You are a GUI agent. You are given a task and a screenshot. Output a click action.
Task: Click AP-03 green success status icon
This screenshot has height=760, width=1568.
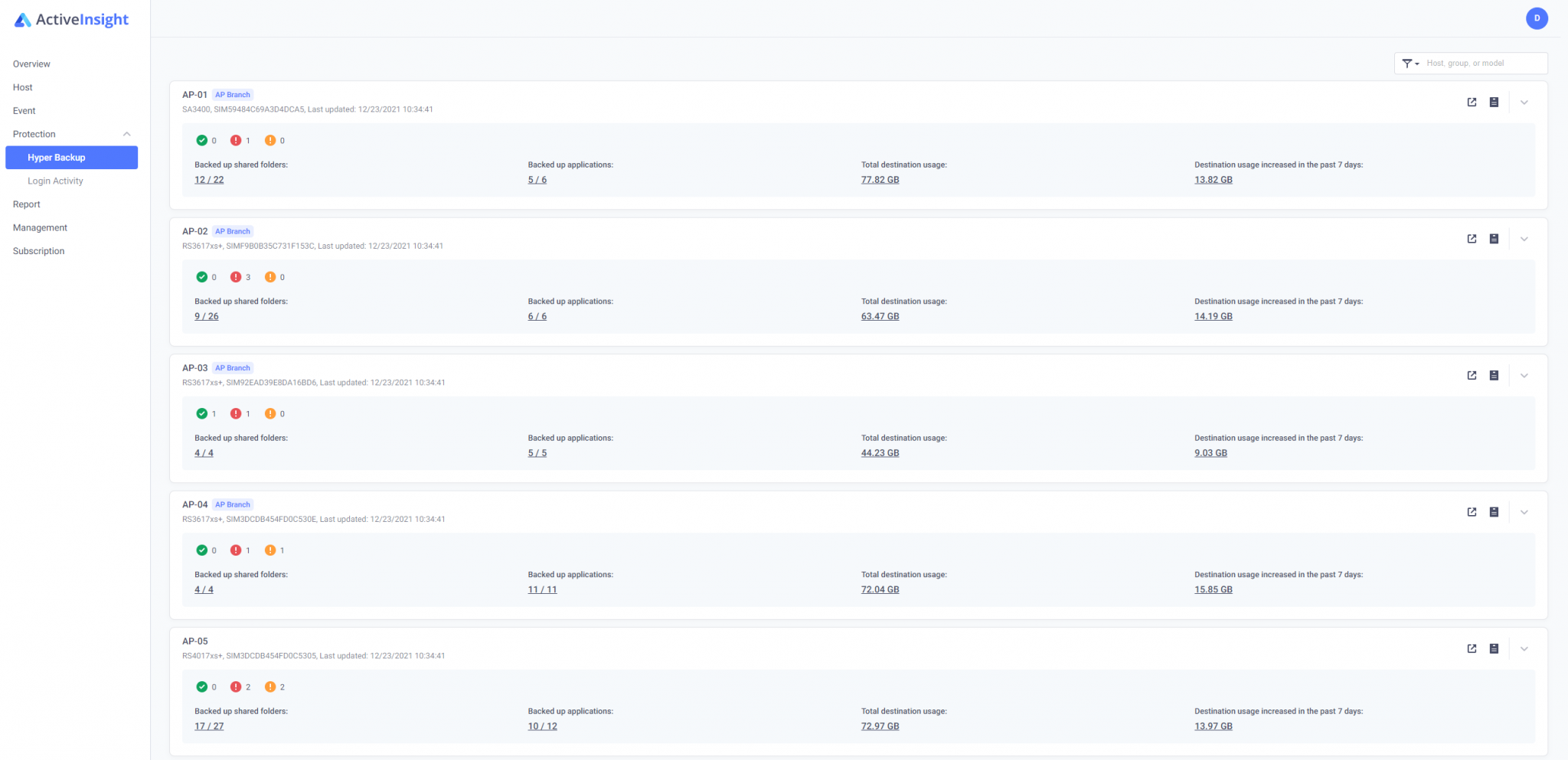tap(202, 414)
